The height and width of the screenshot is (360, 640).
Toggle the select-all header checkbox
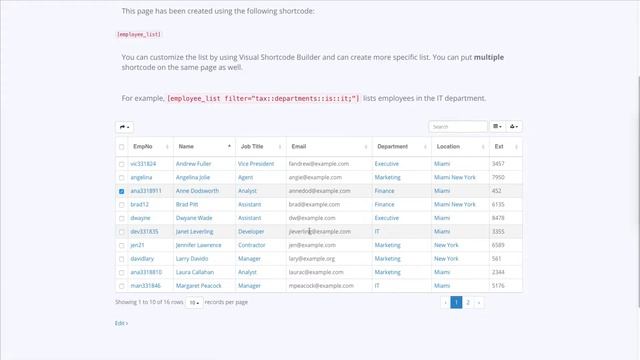[122, 147]
